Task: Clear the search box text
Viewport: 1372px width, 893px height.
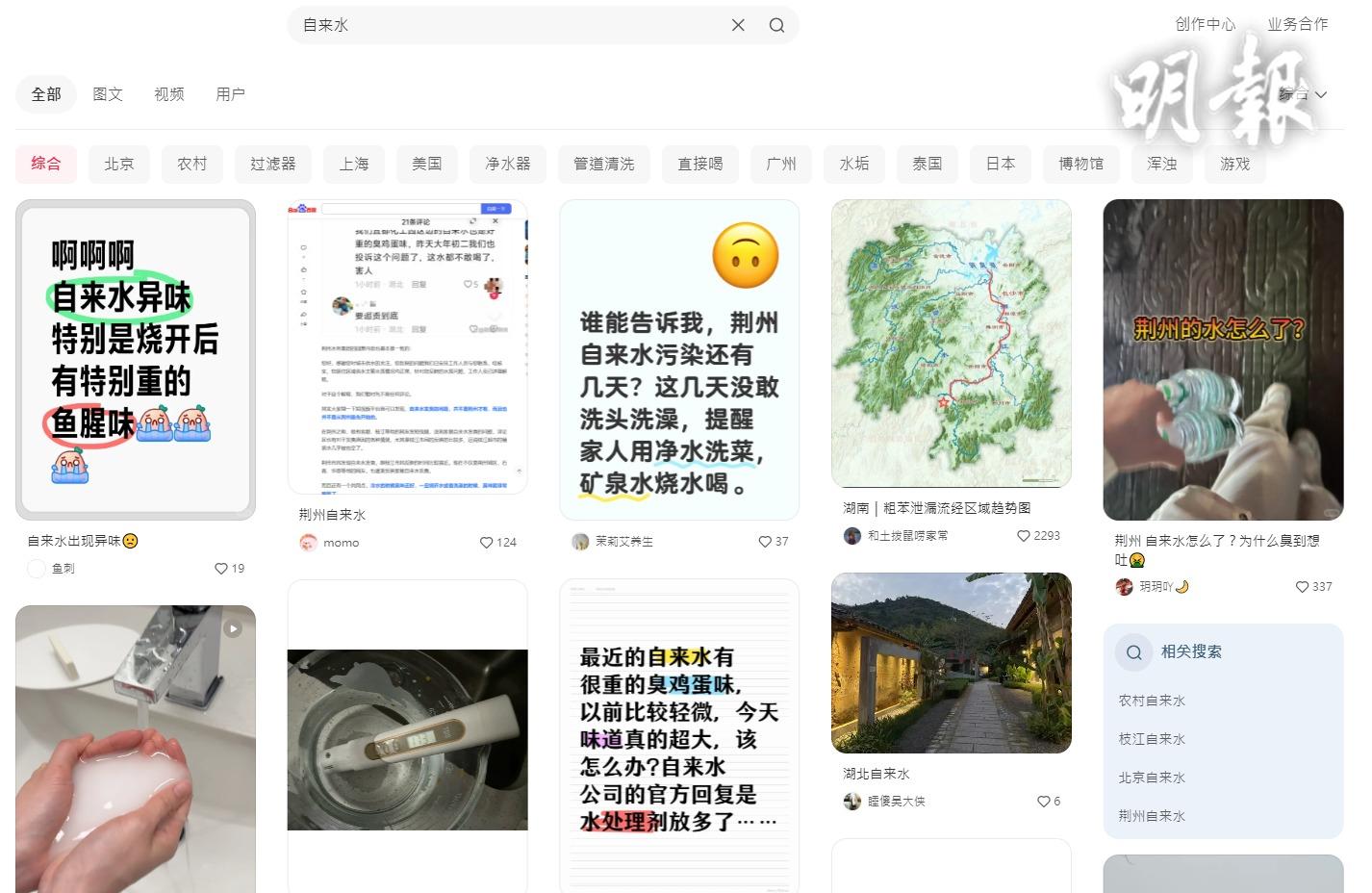Action: [x=738, y=25]
